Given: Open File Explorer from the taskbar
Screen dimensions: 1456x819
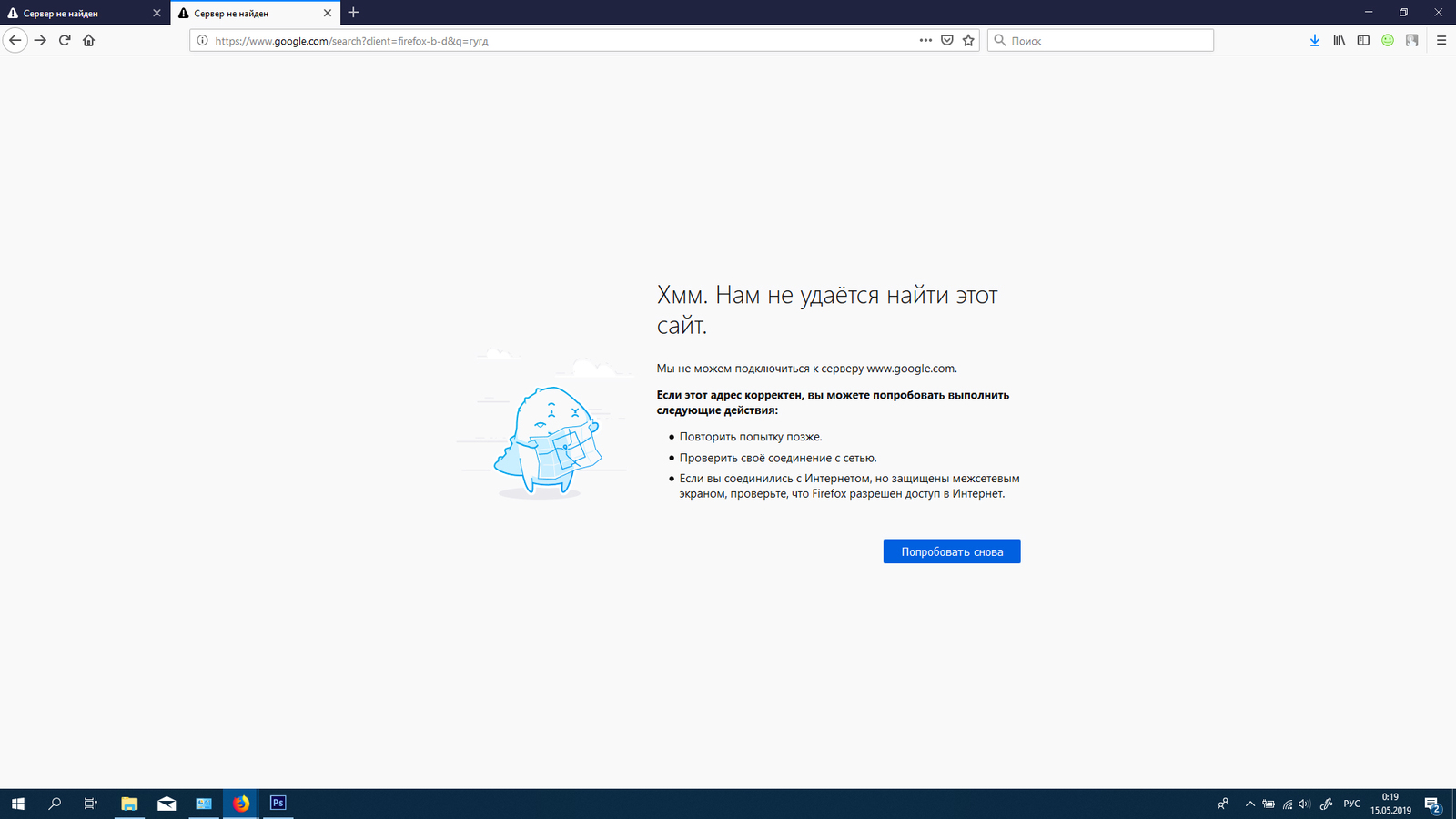Looking at the screenshot, I should [129, 804].
